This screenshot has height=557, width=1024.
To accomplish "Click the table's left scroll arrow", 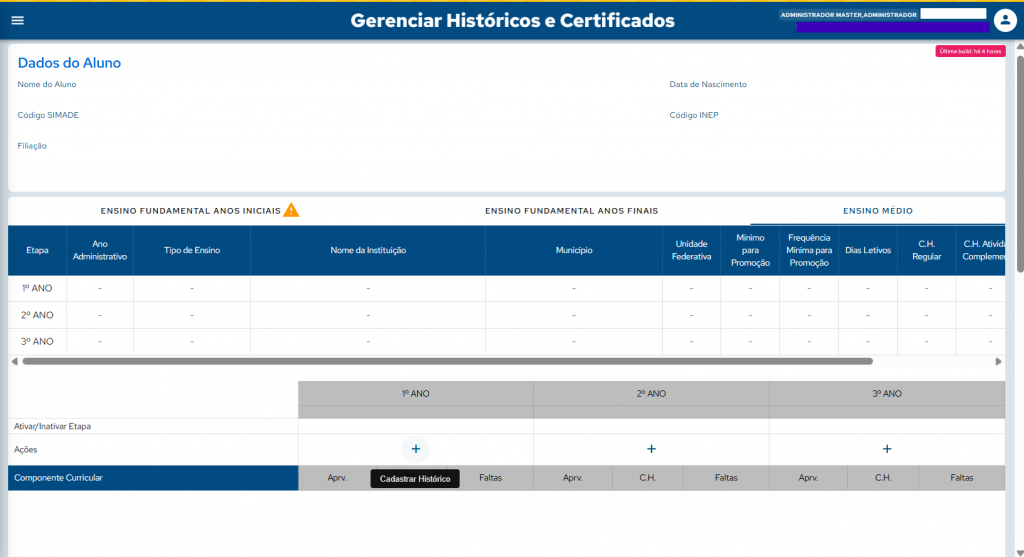I will (x=14, y=361).
